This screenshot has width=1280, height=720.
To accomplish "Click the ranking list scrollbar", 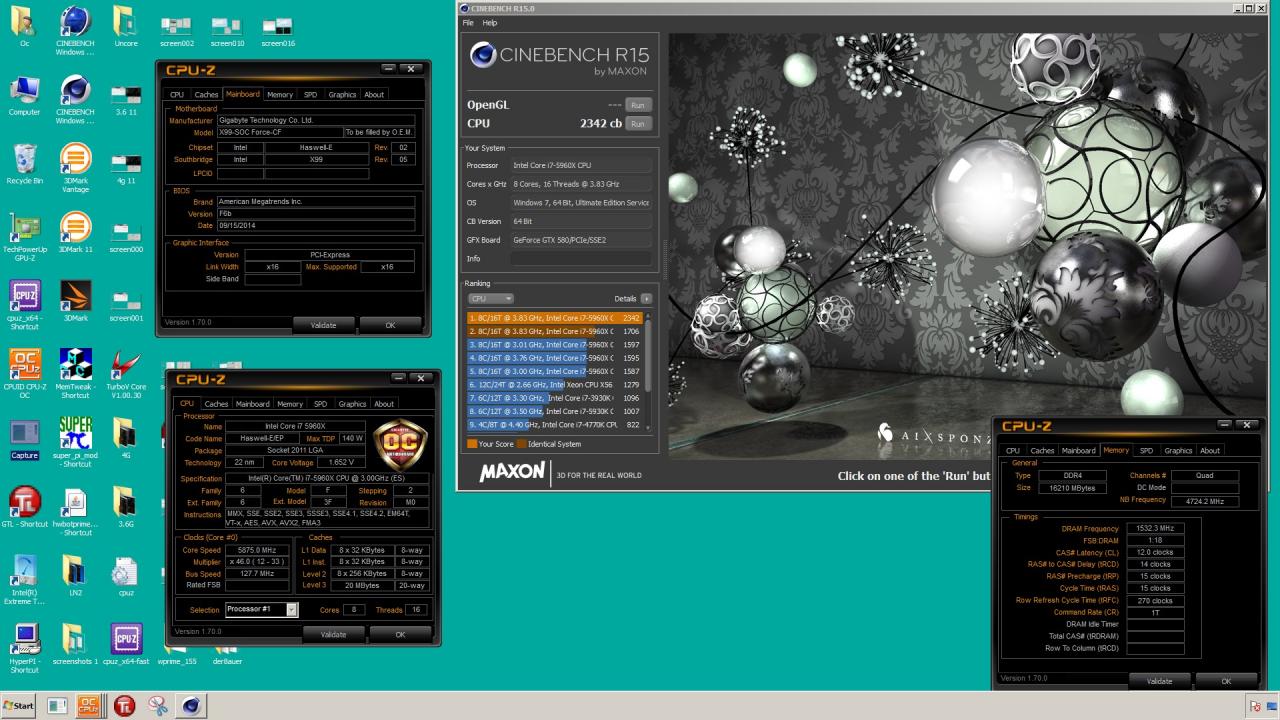I will pos(648,371).
